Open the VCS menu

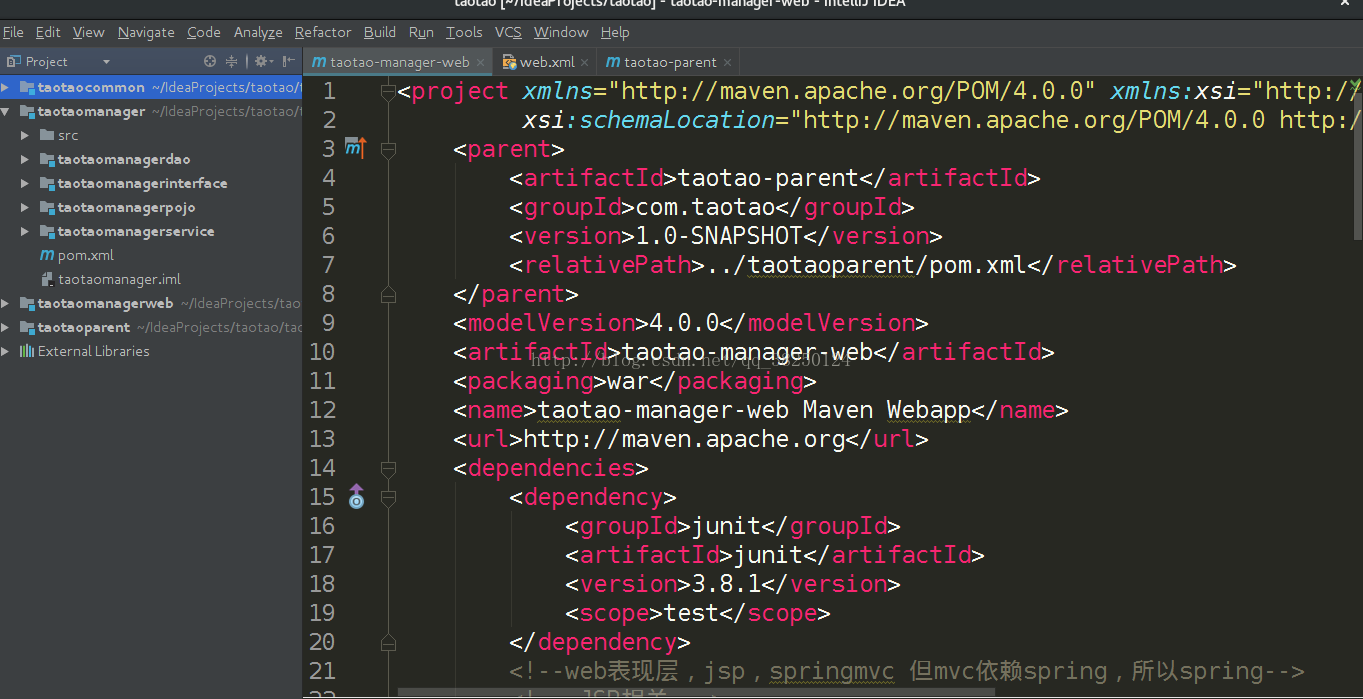coord(508,32)
